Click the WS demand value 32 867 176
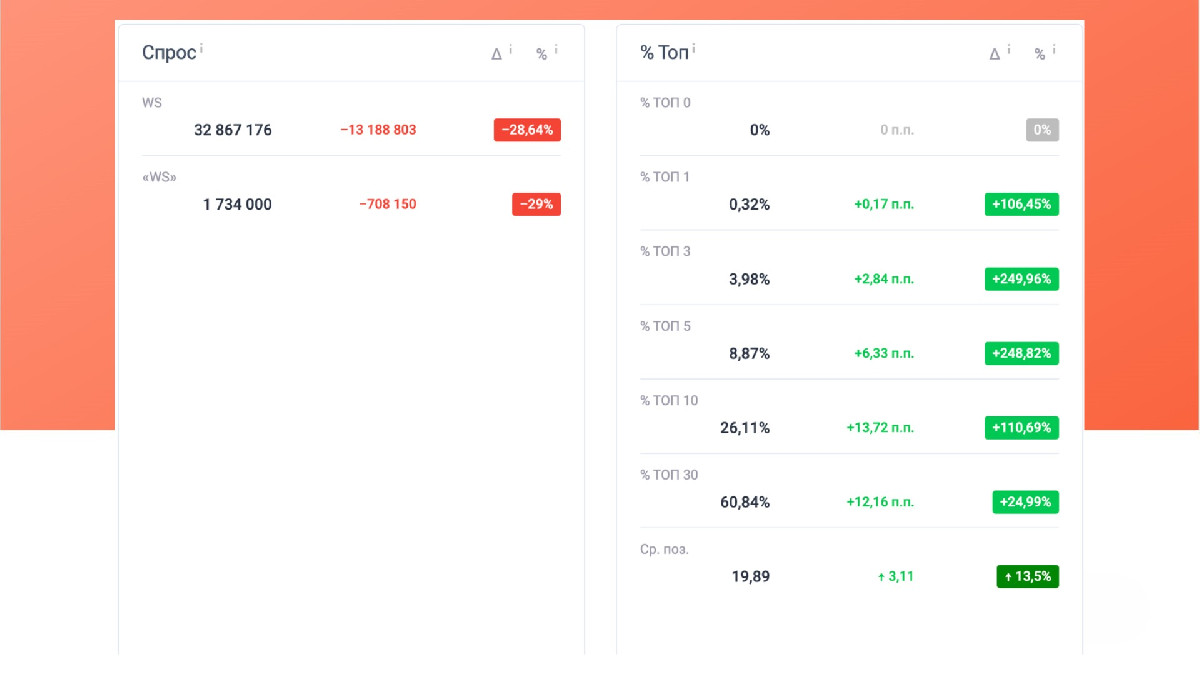Image resolution: width=1200 pixels, height=675 pixels. pos(233,130)
